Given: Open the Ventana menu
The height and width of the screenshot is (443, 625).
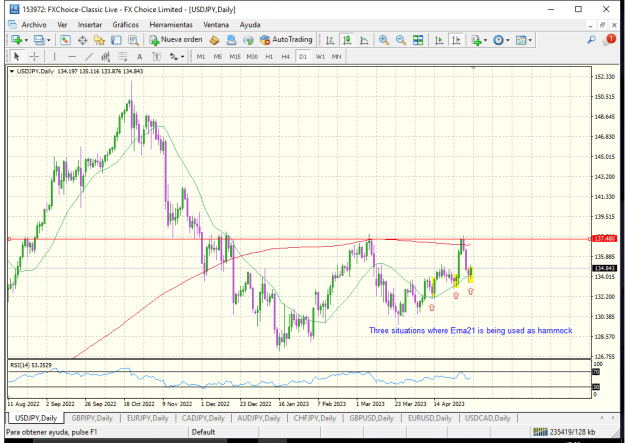Looking at the screenshot, I should click(216, 25).
